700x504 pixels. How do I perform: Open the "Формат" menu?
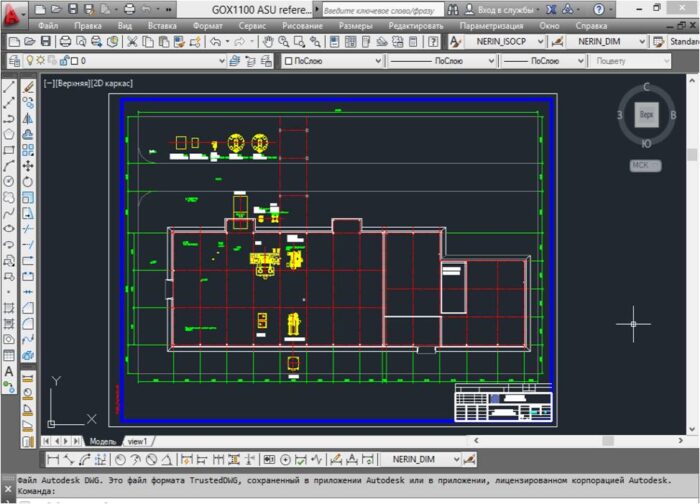click(x=208, y=25)
